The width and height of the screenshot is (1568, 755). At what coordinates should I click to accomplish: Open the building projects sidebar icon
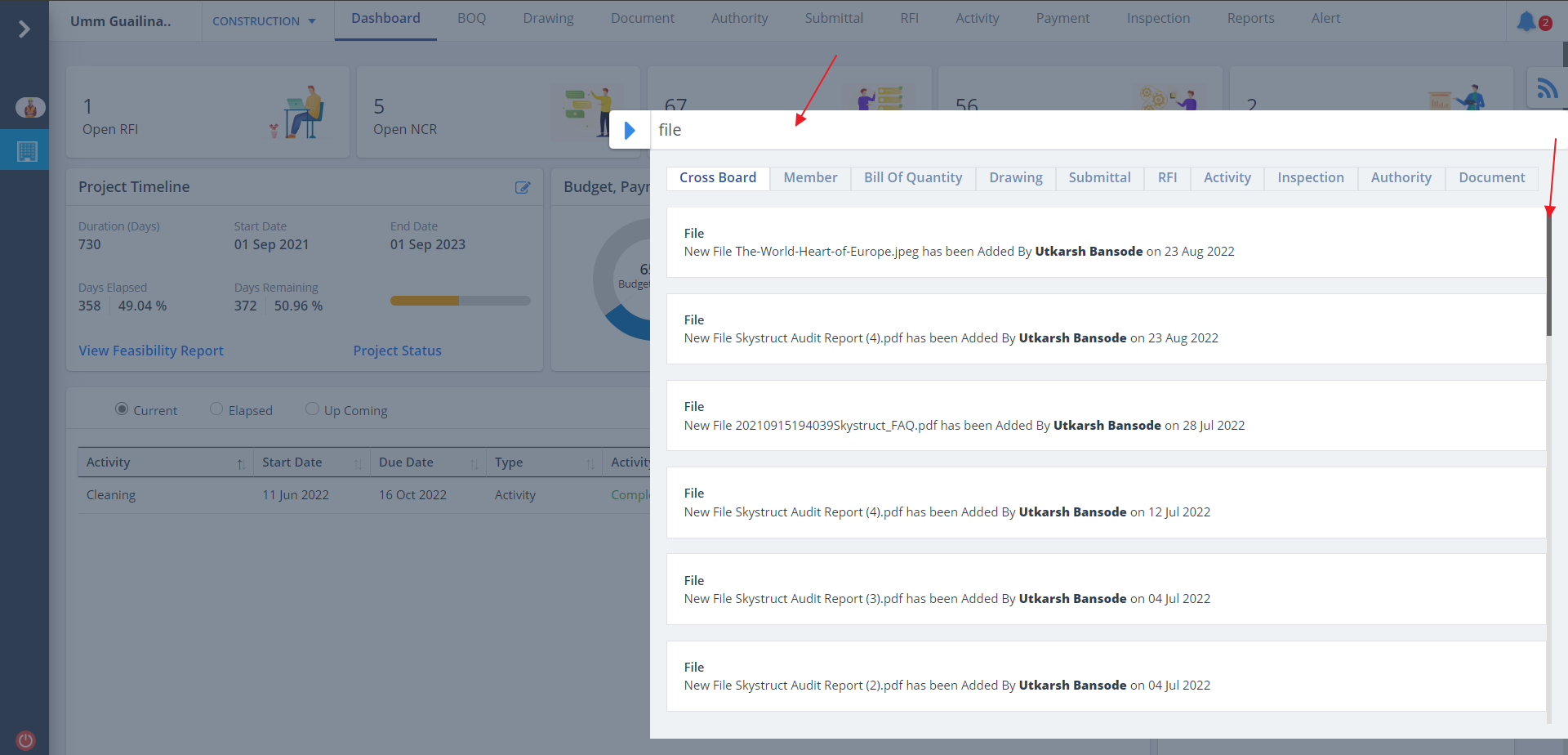27,151
